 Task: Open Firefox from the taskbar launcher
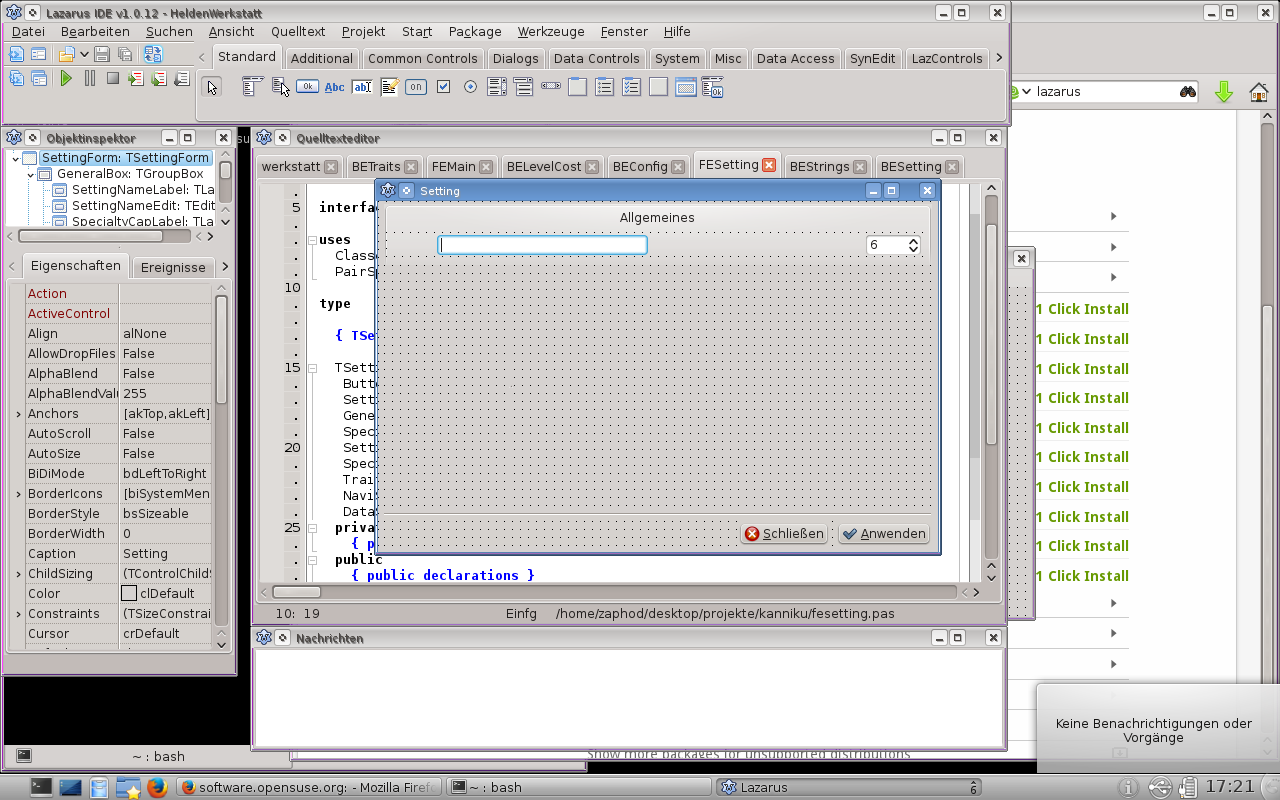point(156,787)
